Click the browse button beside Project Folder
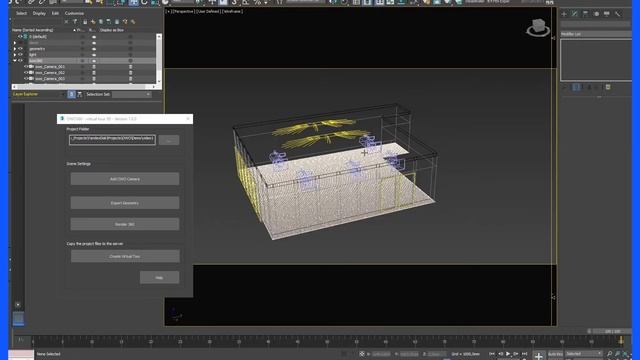Screen dimensions: 640x360 (169, 140)
